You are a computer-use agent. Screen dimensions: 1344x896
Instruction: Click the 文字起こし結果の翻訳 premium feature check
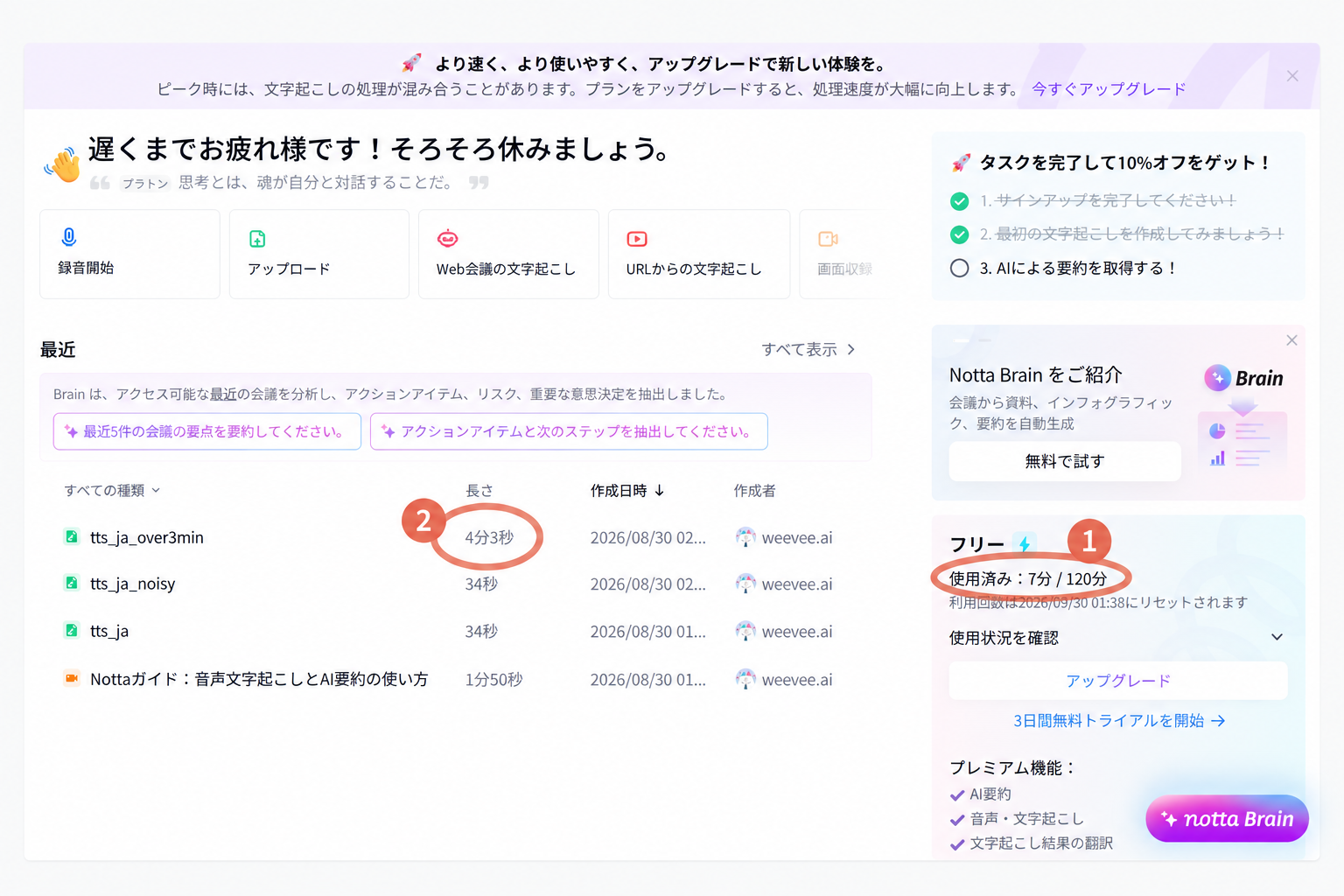click(x=957, y=844)
